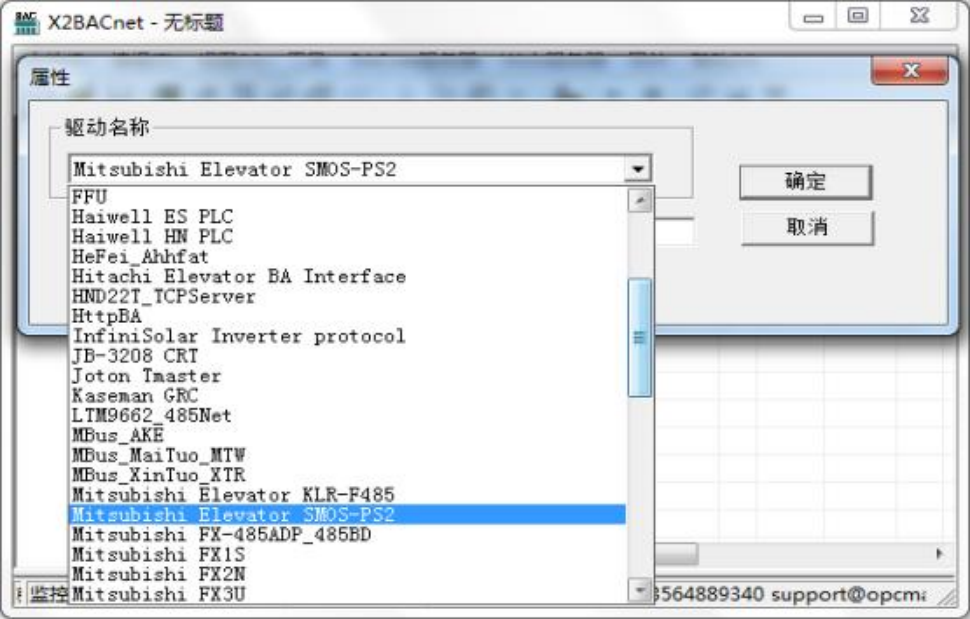Choose HeFei_Ahhfat from the list
Viewport: 970px width, 619px height.
coord(347,256)
